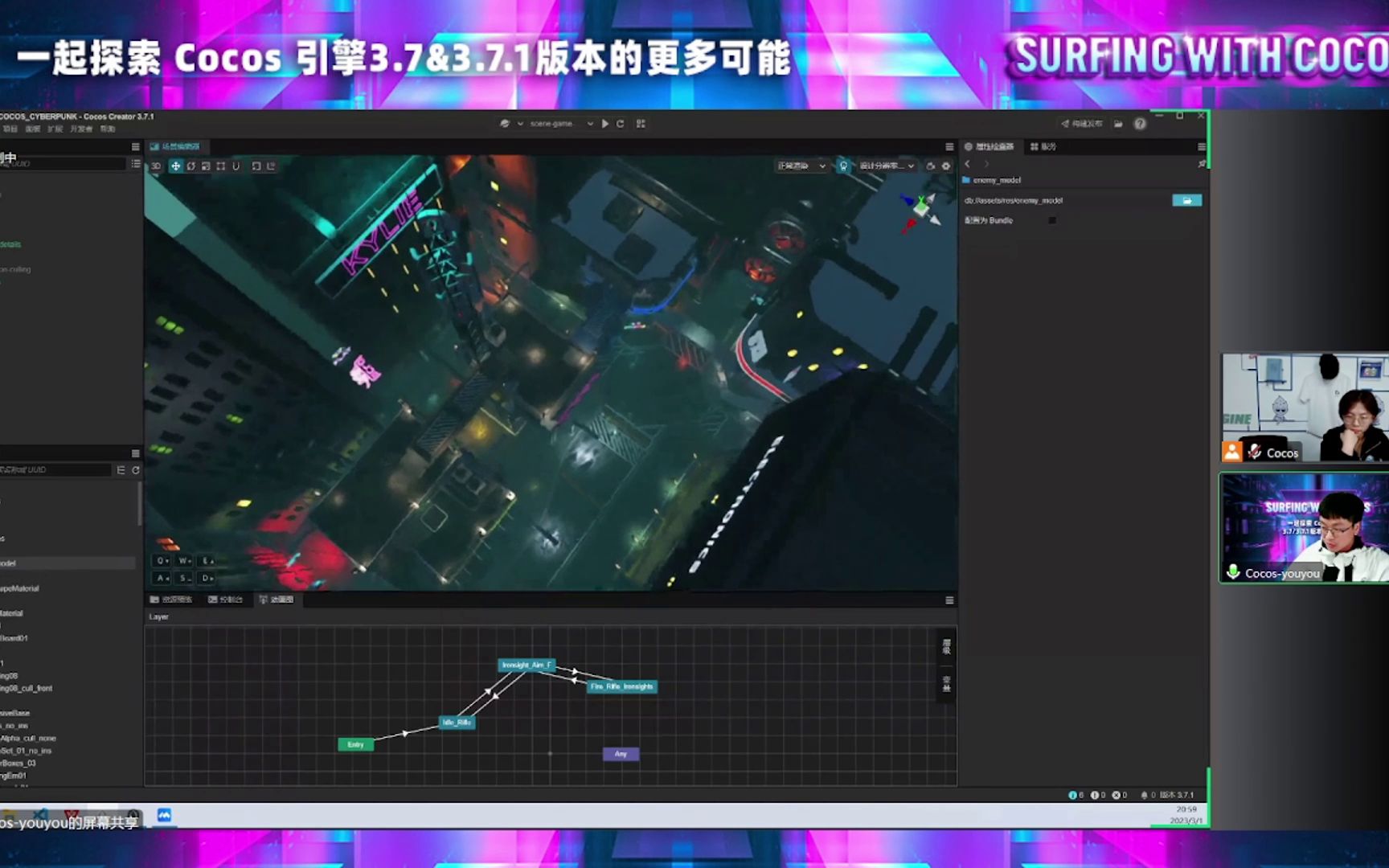Image resolution: width=1389 pixels, height=868 pixels.
Task: Open the render mode dropdown in scene view
Action: click(801, 166)
